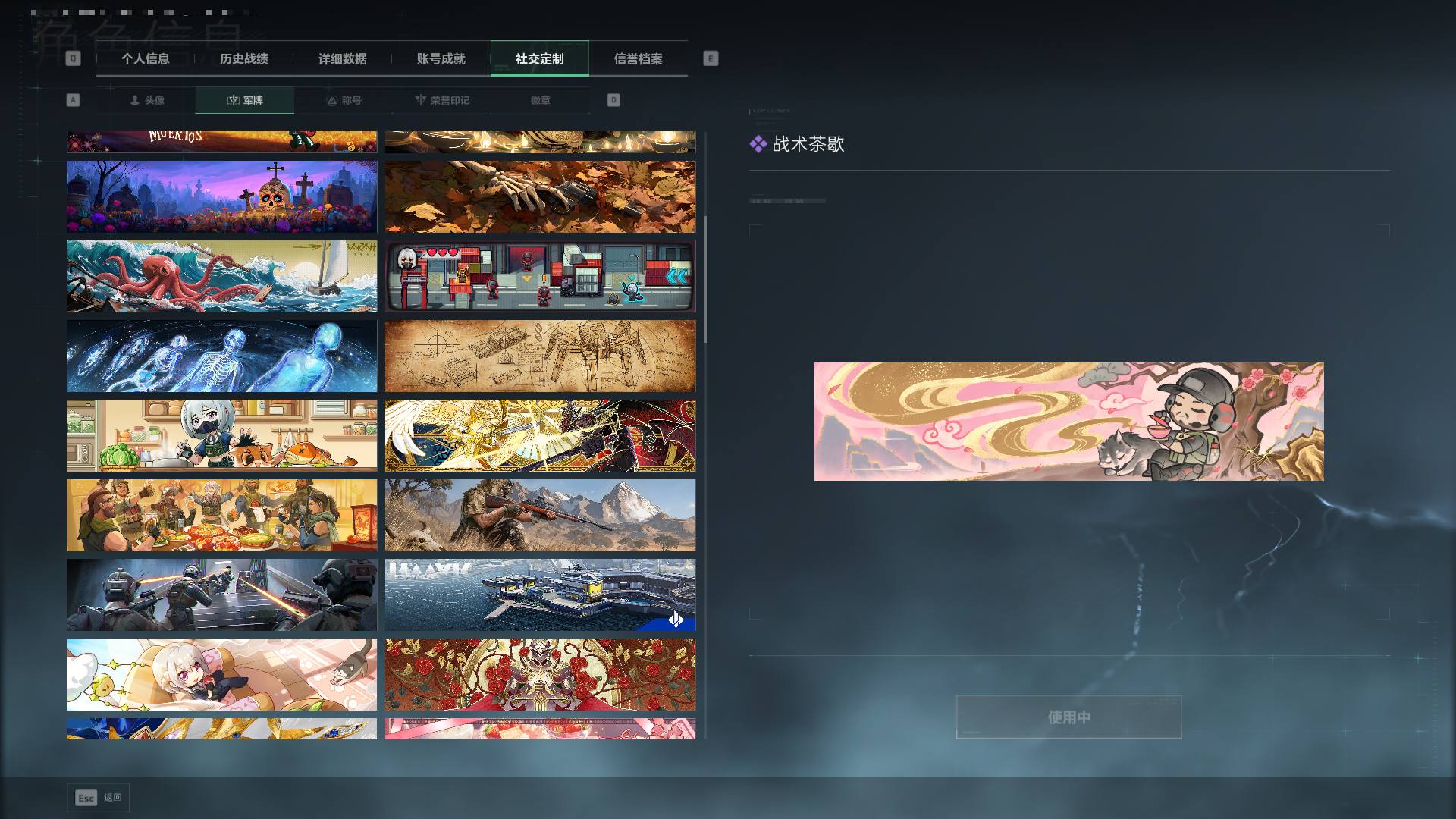Select the sugar skull graveyard card

click(x=221, y=196)
